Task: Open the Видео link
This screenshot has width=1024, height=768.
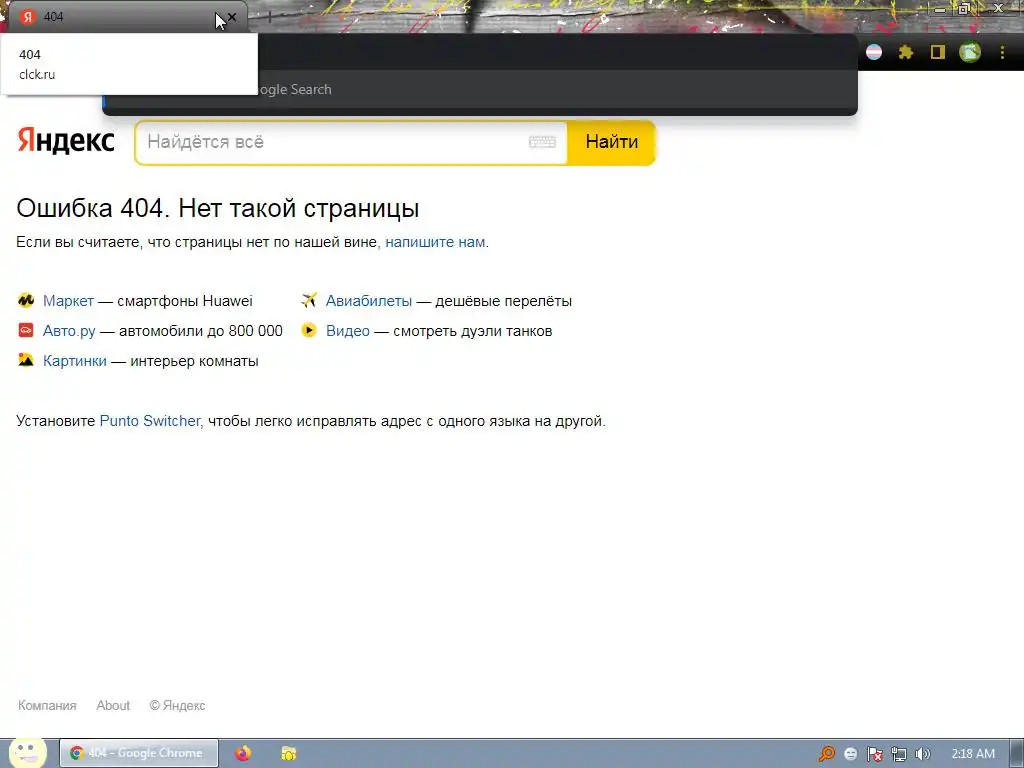Action: pos(348,331)
